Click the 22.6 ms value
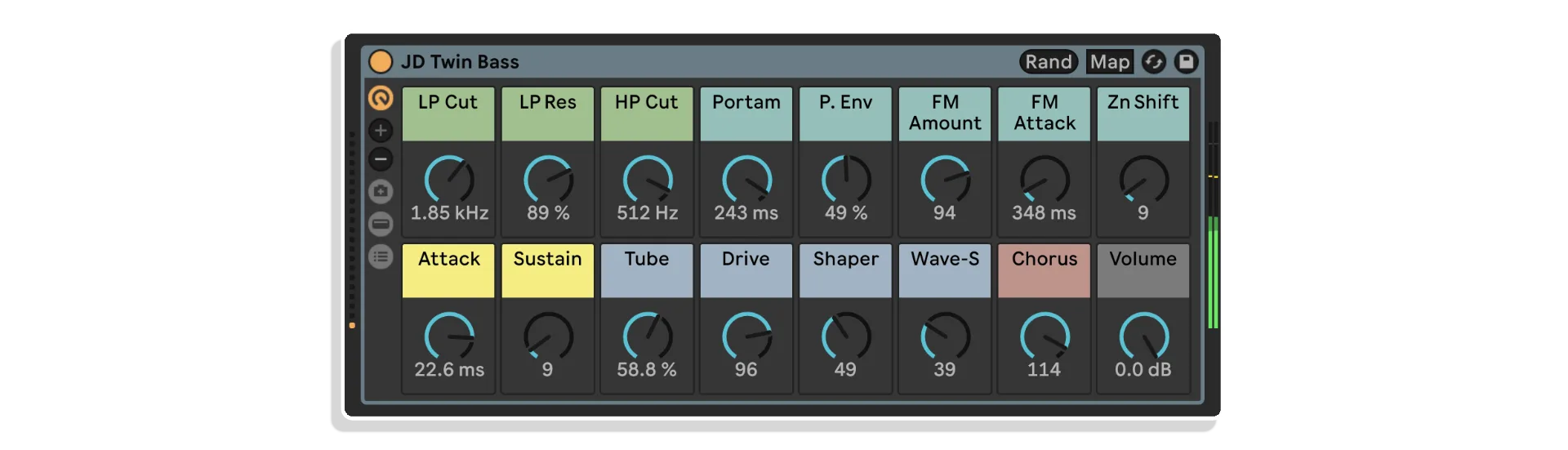The image size is (1568, 450). pos(449,370)
